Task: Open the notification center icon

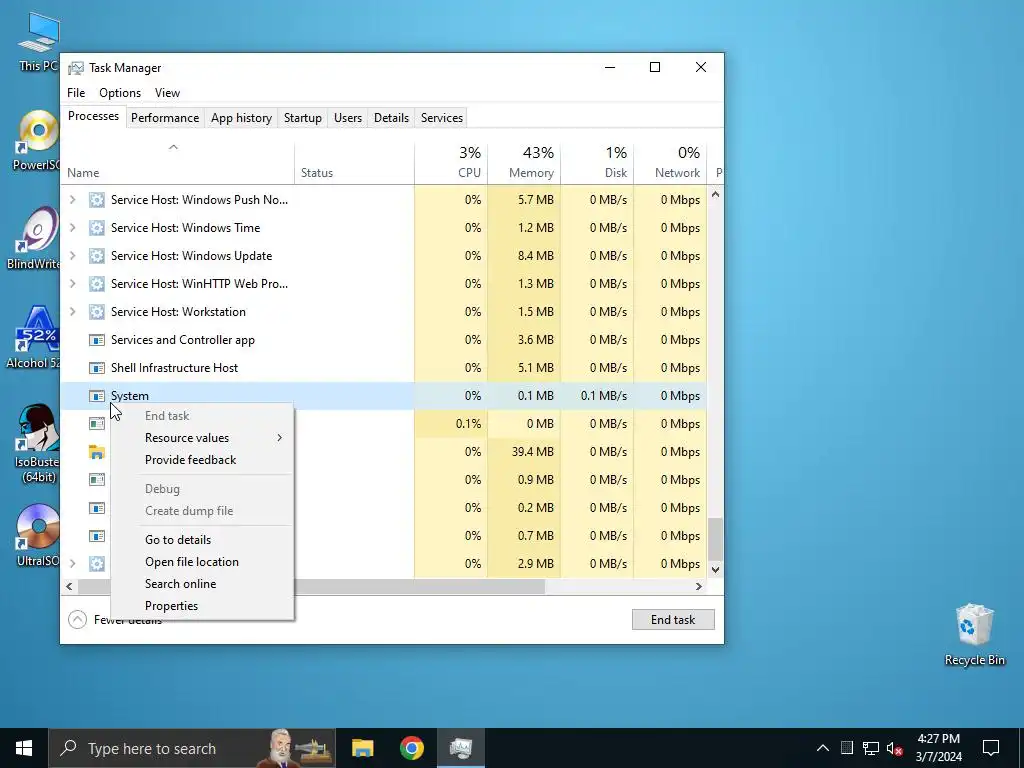Action: click(991, 748)
